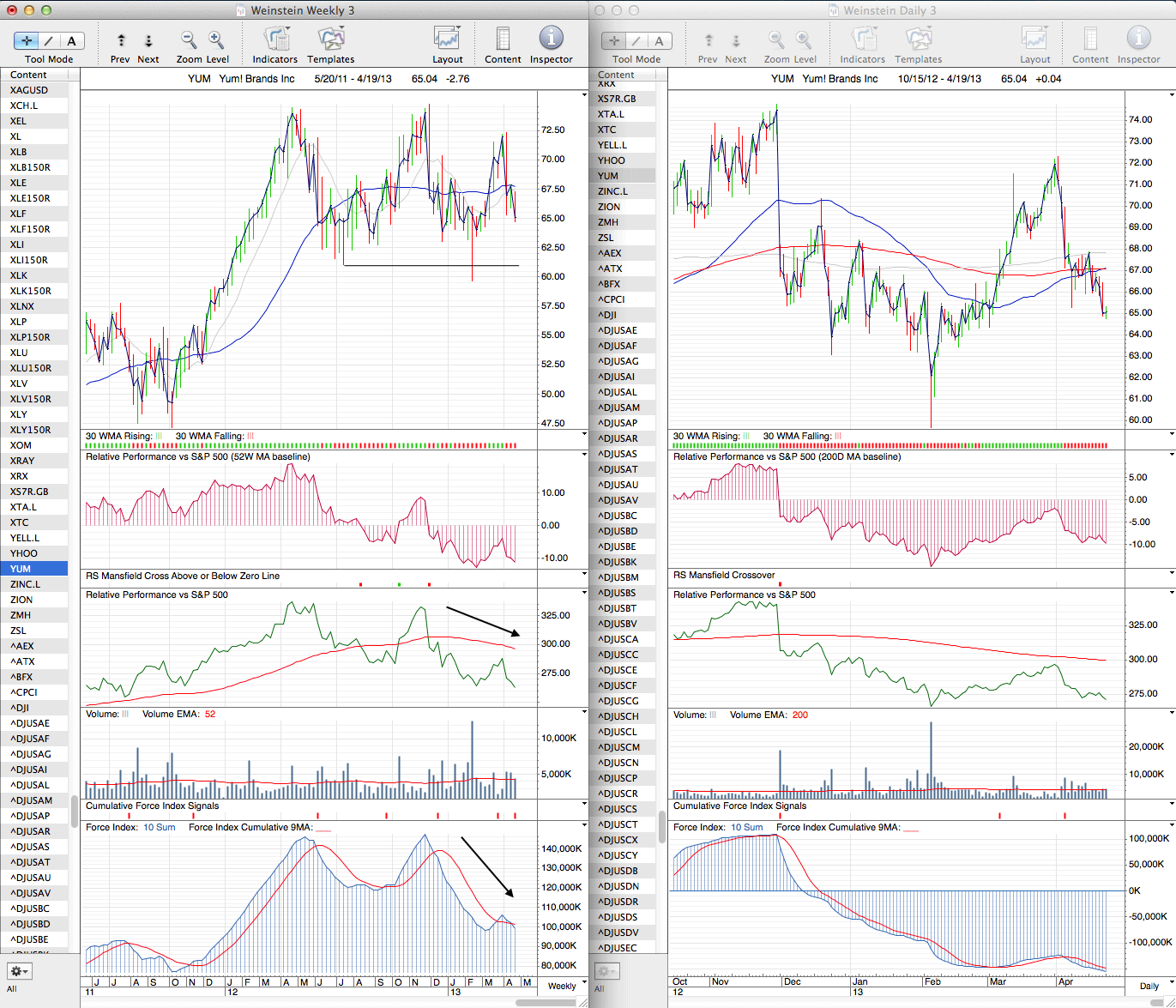Jump to next symbol with Next arrow

point(148,40)
